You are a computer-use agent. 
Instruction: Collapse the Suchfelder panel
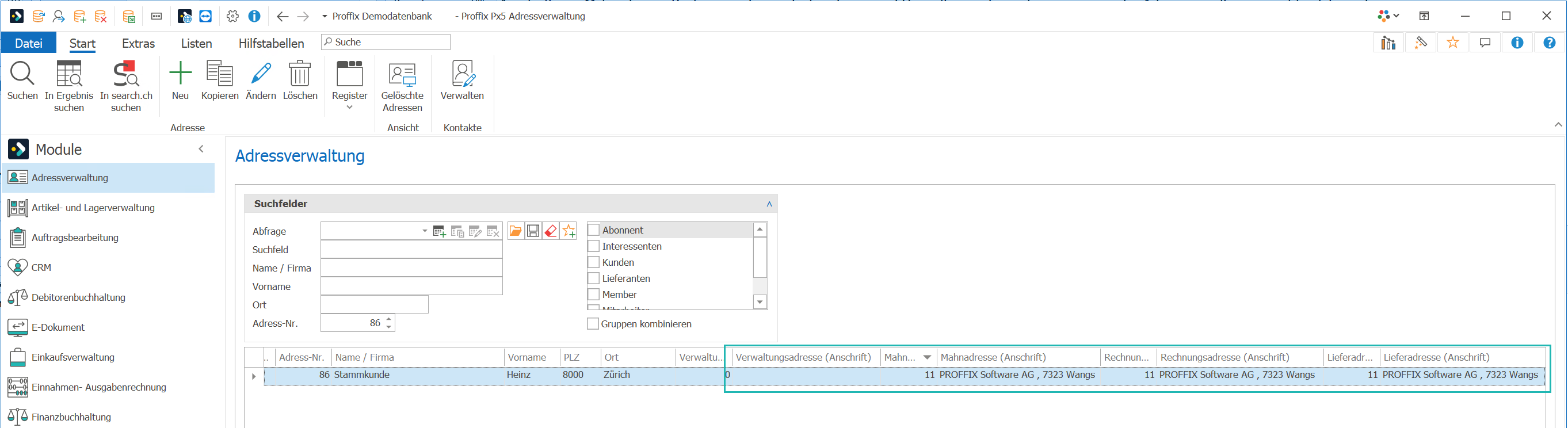tap(769, 204)
